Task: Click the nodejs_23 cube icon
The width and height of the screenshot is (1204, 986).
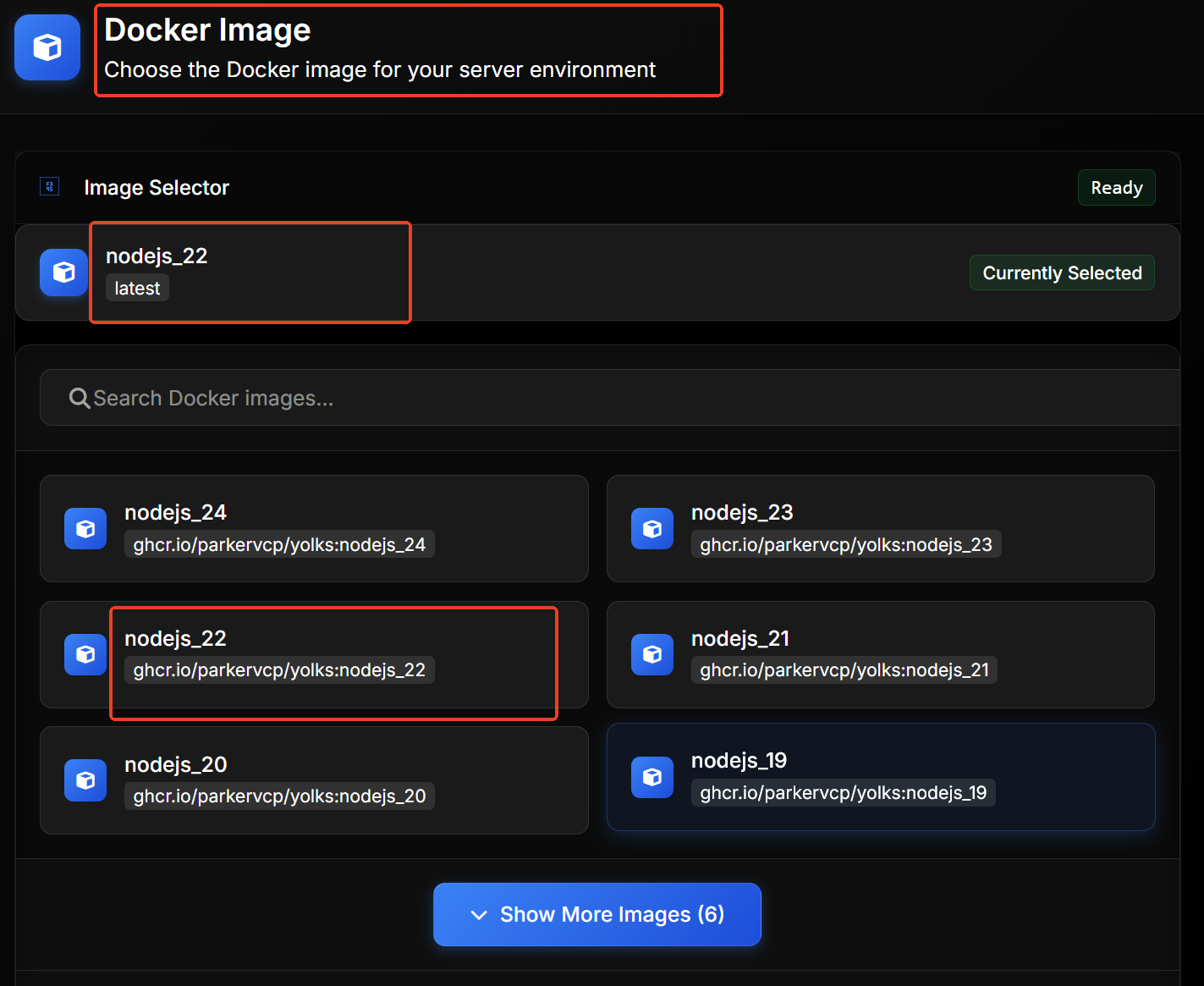Action: [652, 529]
